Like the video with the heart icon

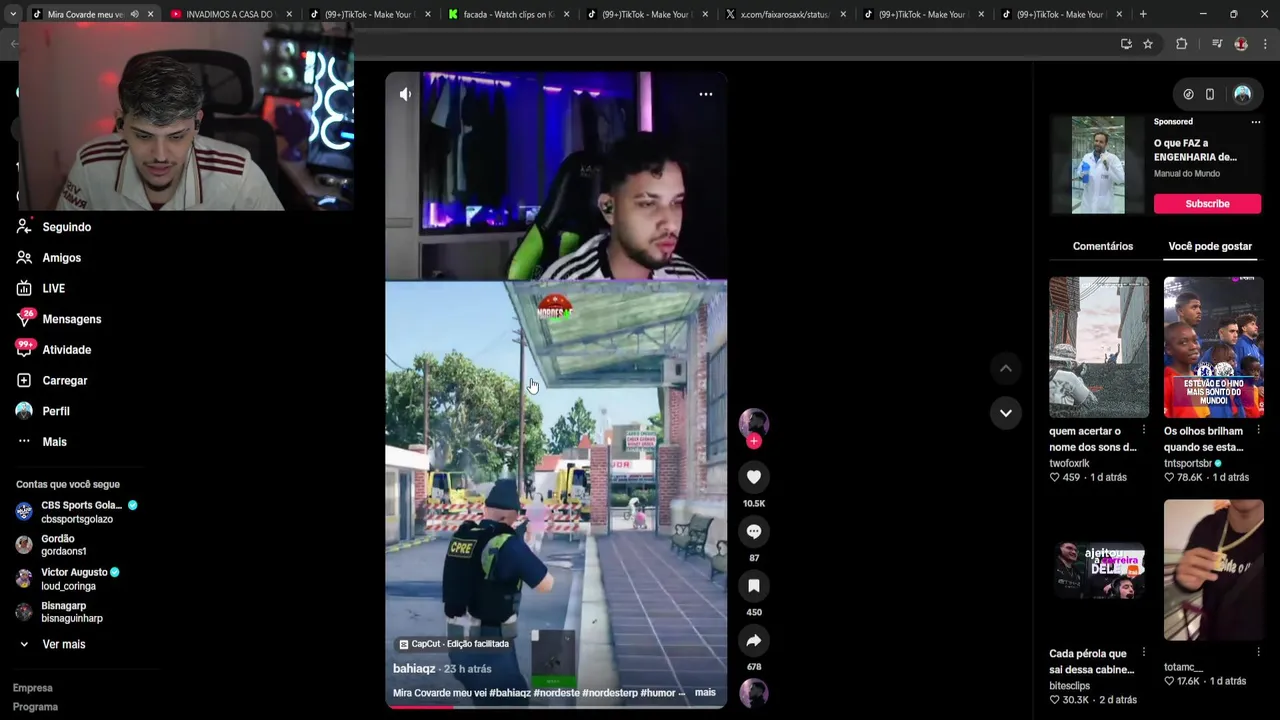754,477
